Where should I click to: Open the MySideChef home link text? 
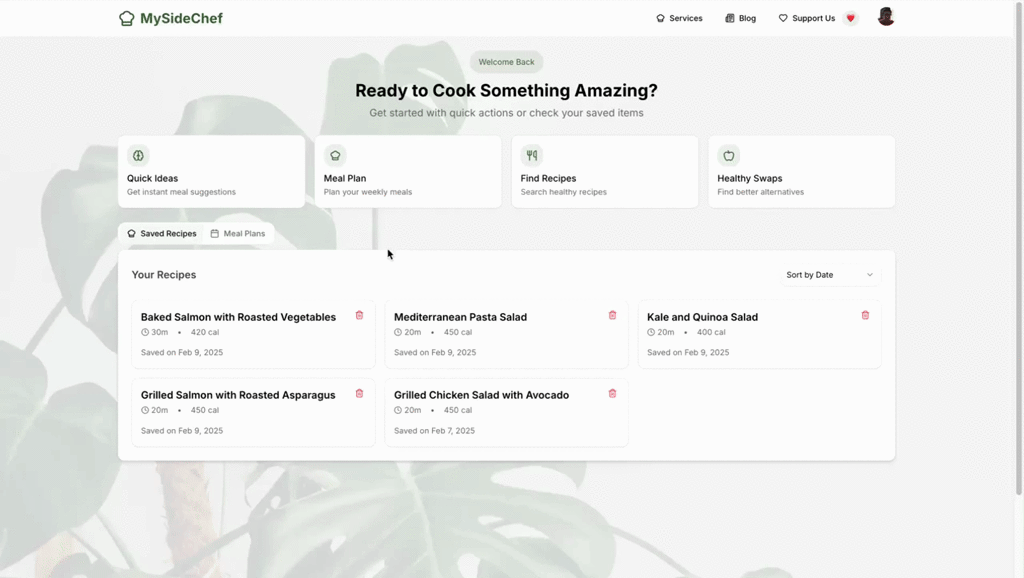click(x=181, y=18)
